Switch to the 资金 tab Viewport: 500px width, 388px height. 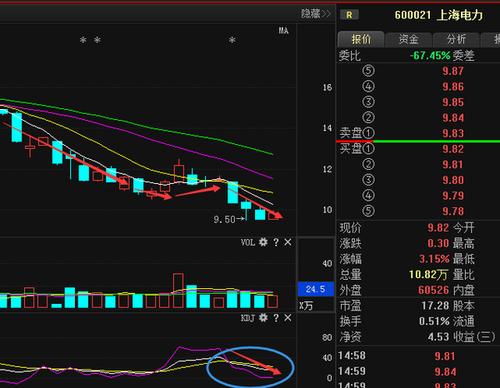tap(408, 39)
